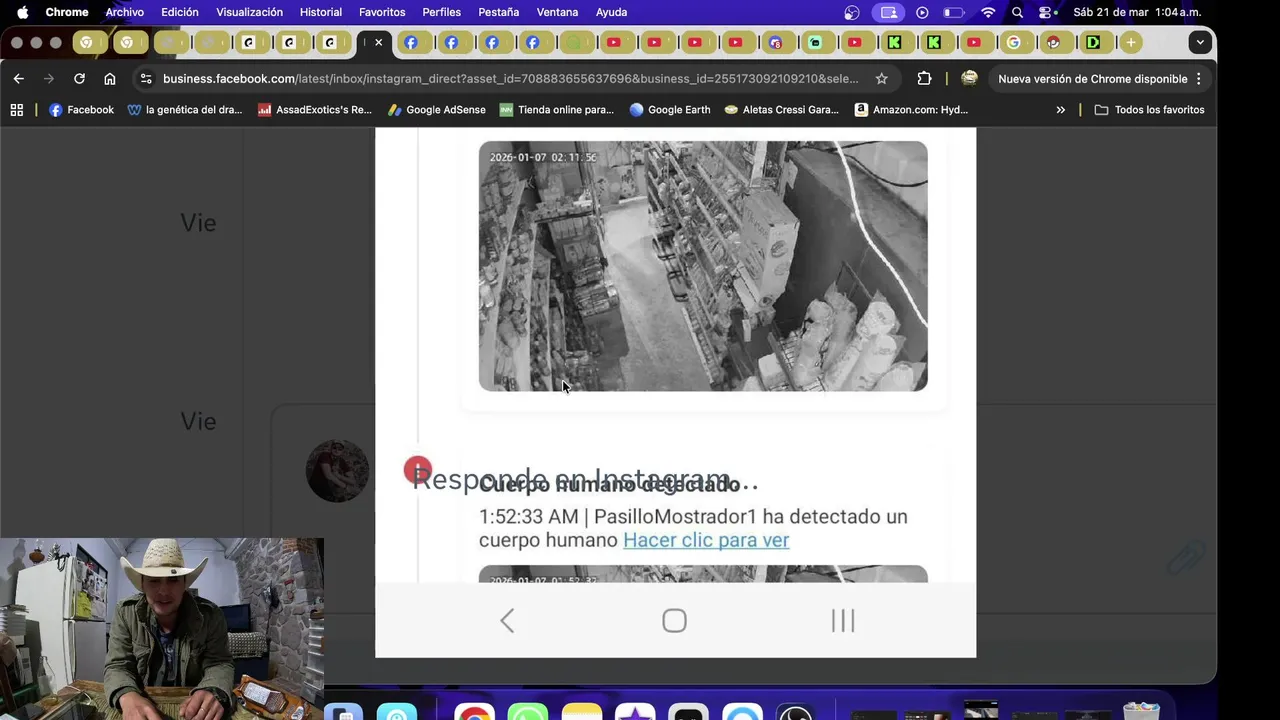Open WhatsApp from the Dock

point(527,712)
